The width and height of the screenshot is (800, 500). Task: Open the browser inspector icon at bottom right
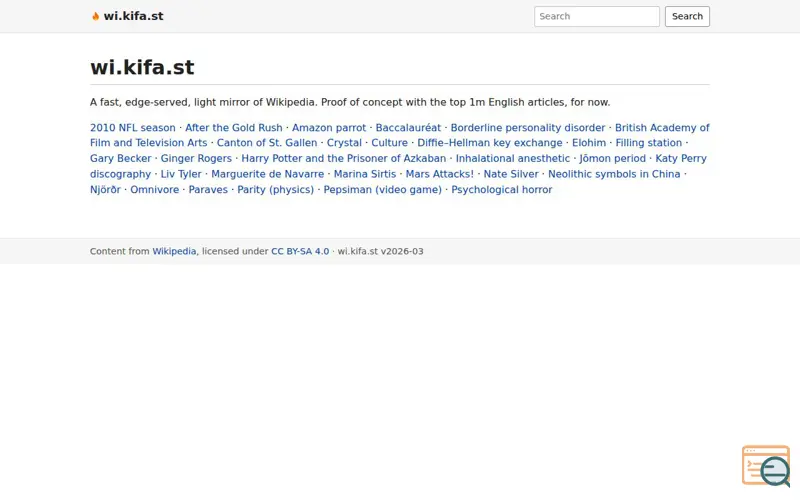coord(766,466)
